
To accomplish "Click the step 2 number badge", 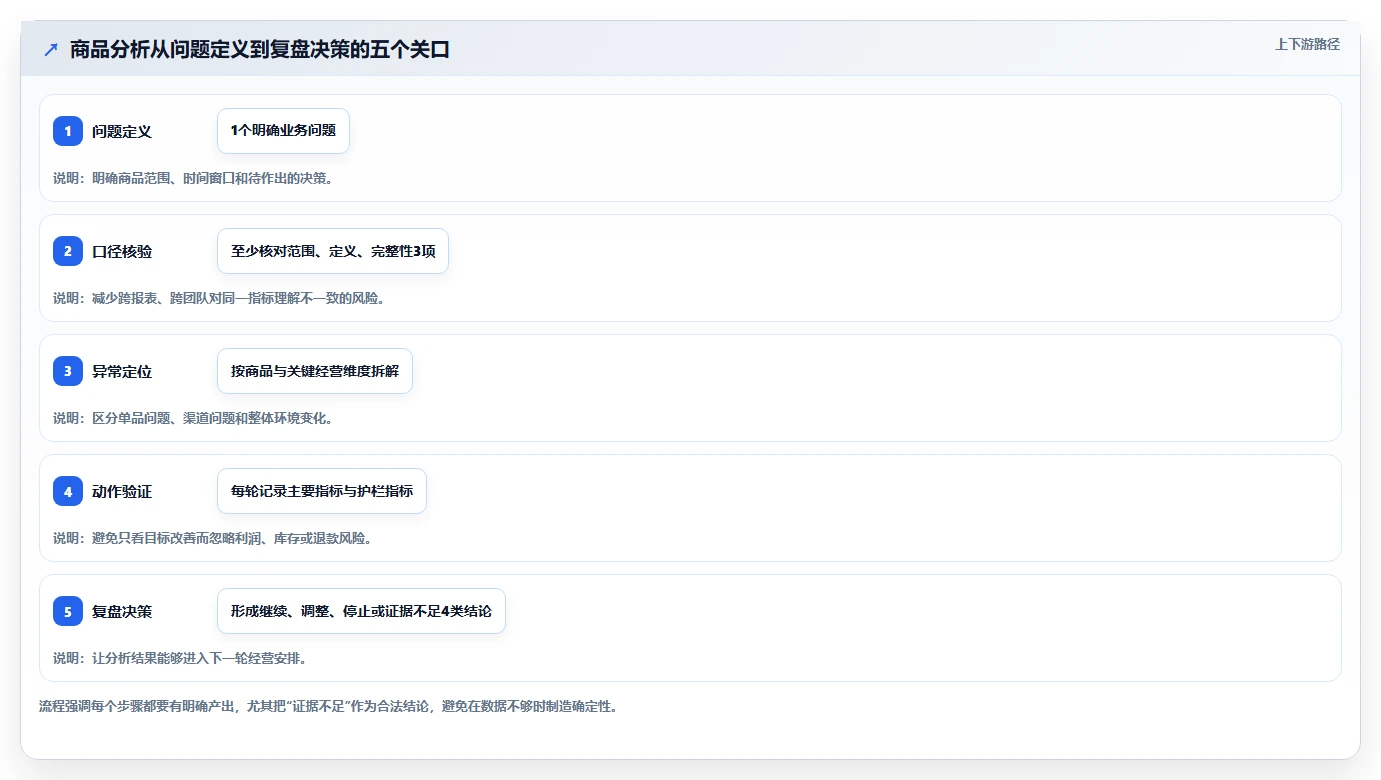I will click(x=68, y=251).
